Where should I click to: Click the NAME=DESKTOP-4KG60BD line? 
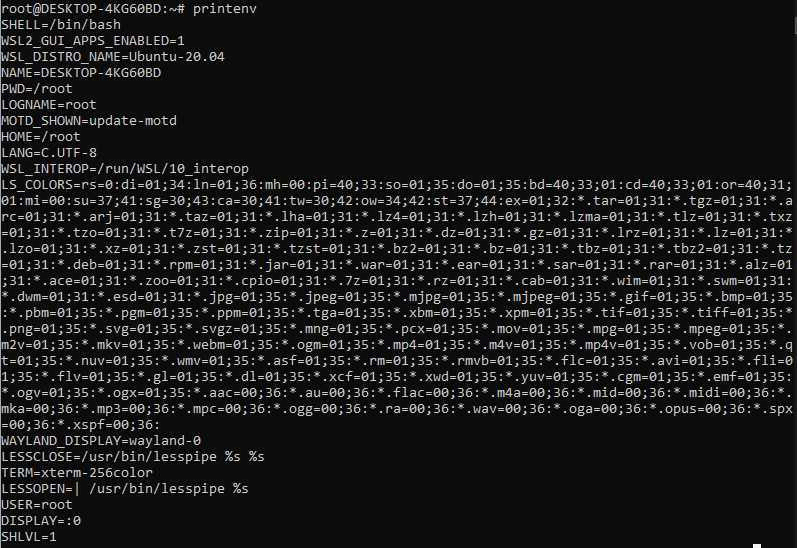click(x=81, y=73)
